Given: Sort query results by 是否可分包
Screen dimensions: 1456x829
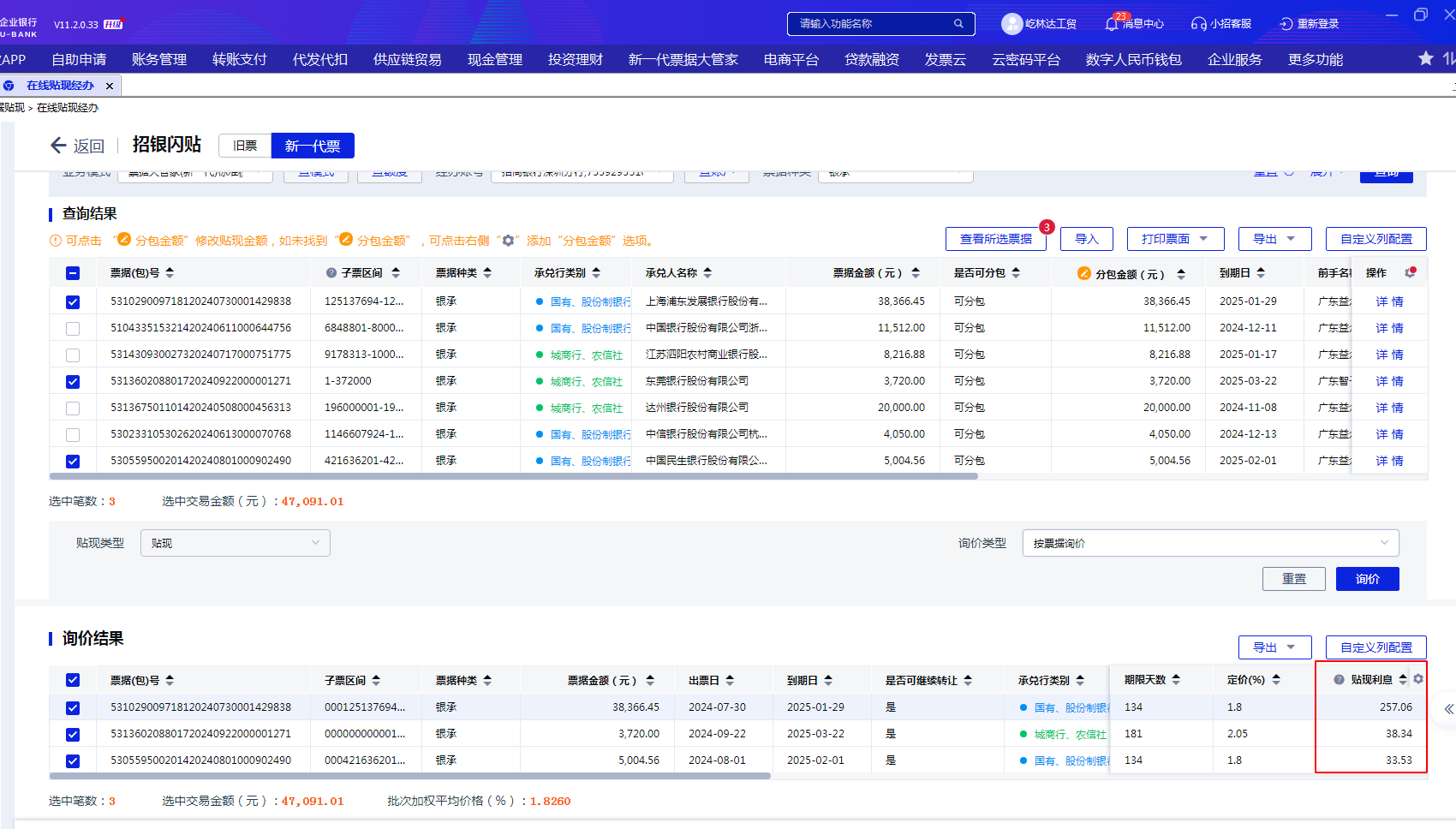Looking at the screenshot, I should coord(1016,273).
